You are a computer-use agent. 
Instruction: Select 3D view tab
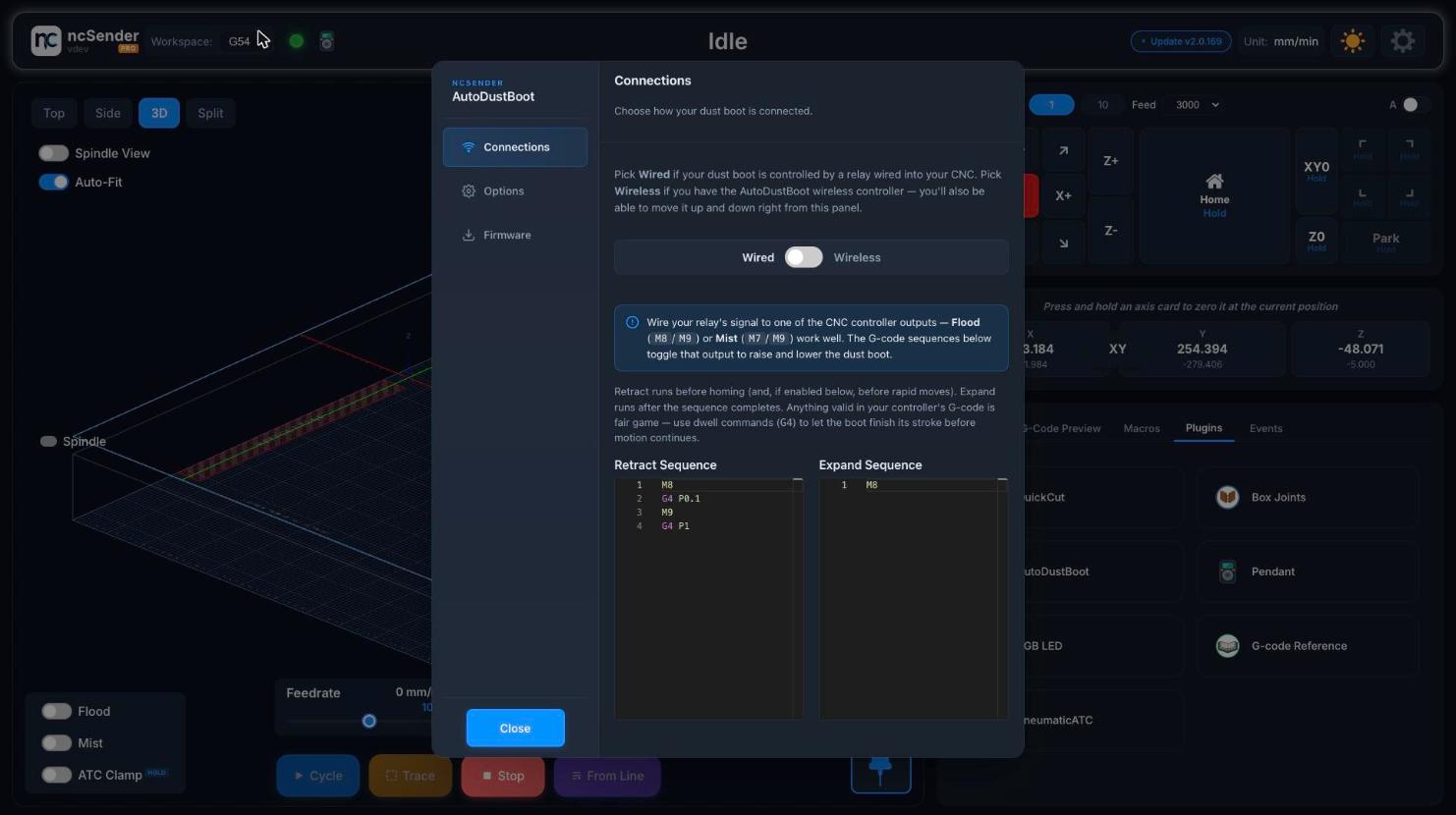(159, 113)
